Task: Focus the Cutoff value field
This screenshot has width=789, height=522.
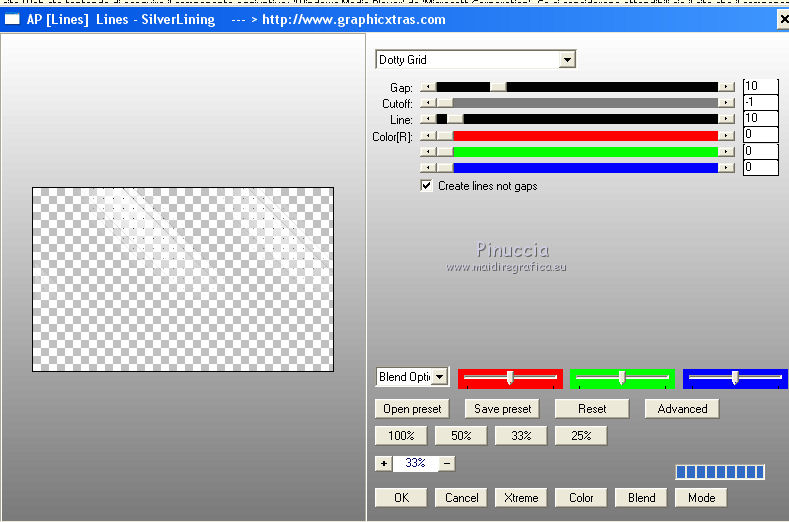Action: 761,102
